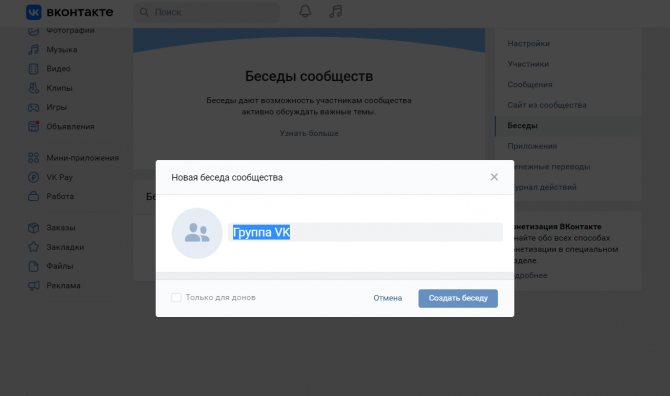The width and height of the screenshot is (670, 396).
Task: Click the Файлы document icon
Action: point(33,266)
